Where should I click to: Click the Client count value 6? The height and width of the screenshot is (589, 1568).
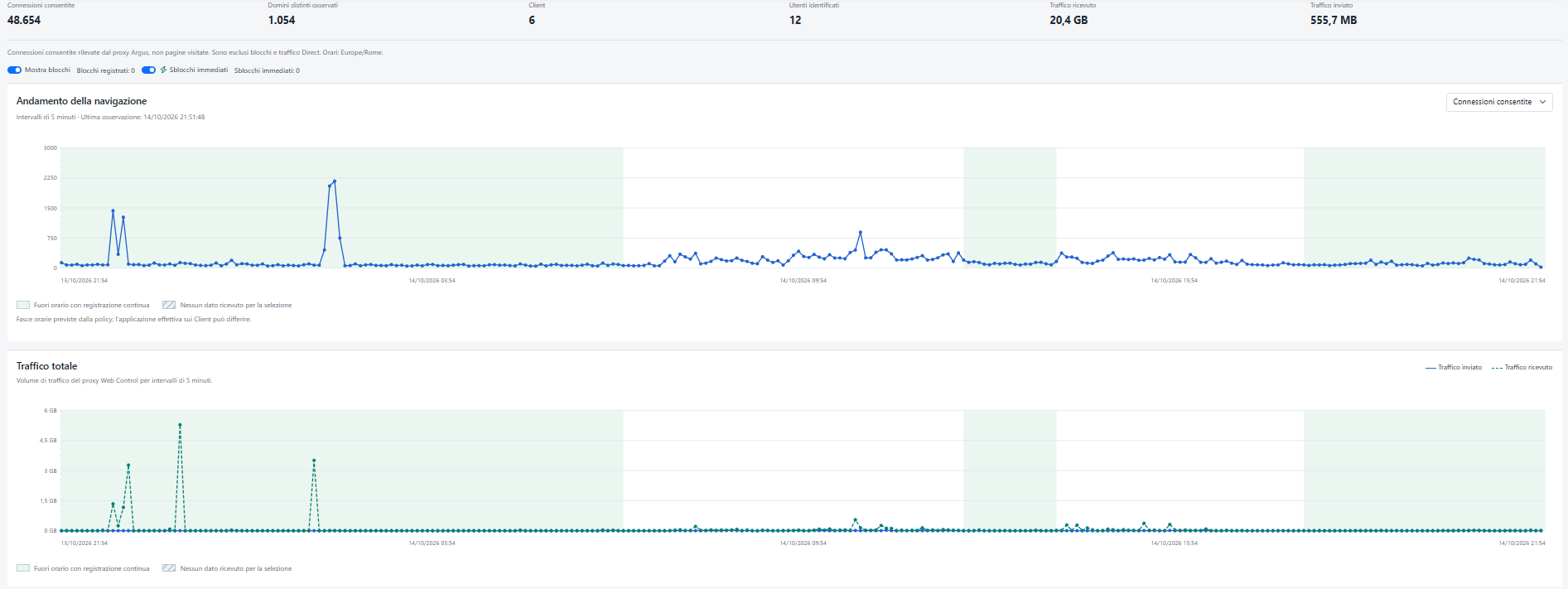click(x=532, y=20)
